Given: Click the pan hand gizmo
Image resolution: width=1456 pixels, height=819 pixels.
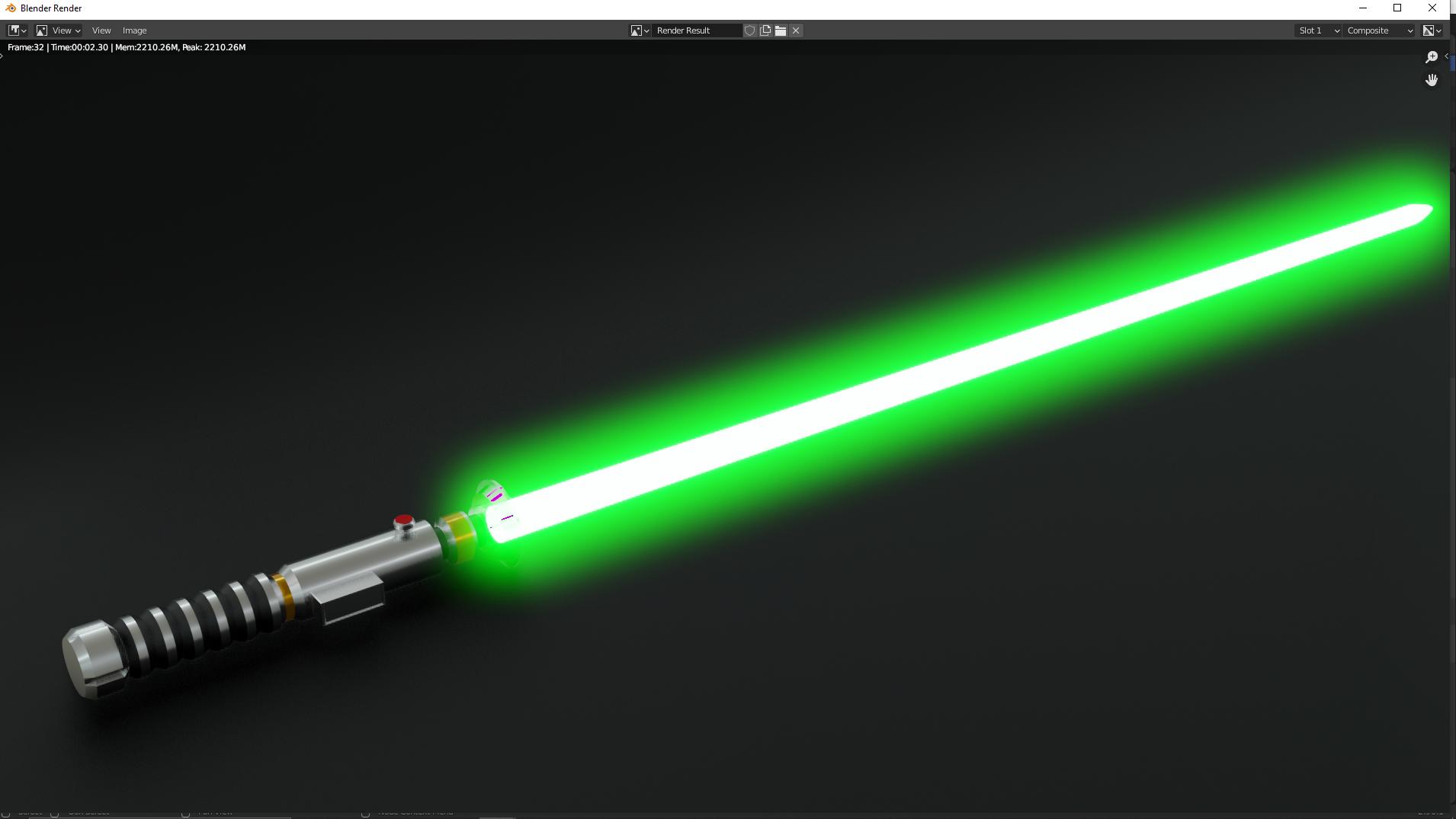Looking at the screenshot, I should 1432,80.
